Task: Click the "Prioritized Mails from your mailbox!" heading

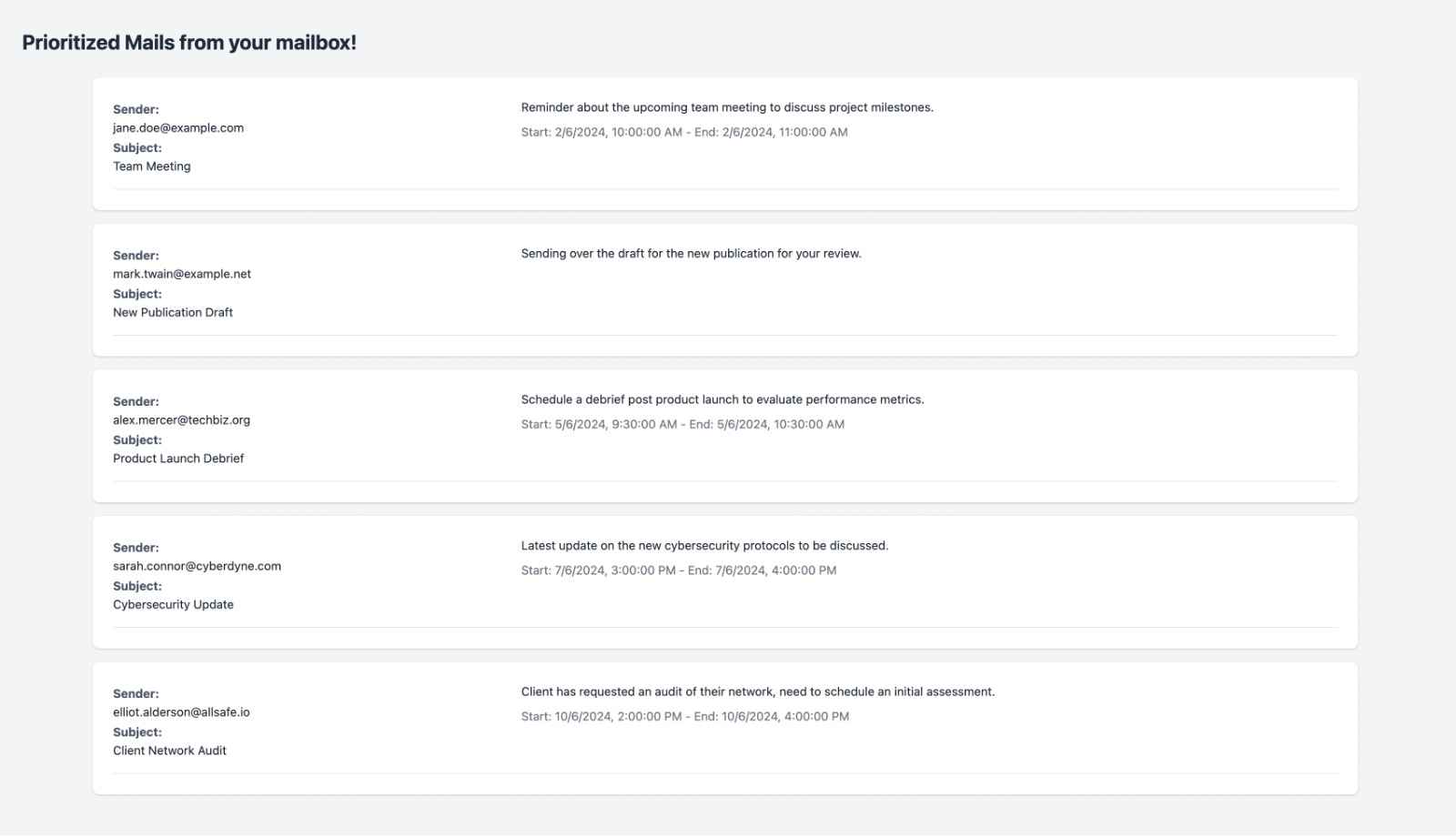Action: pyautogui.click(x=189, y=43)
